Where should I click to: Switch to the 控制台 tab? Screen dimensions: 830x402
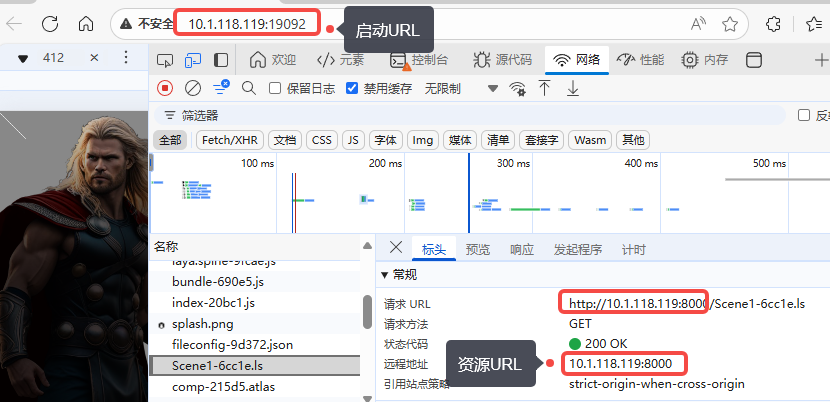(420, 60)
